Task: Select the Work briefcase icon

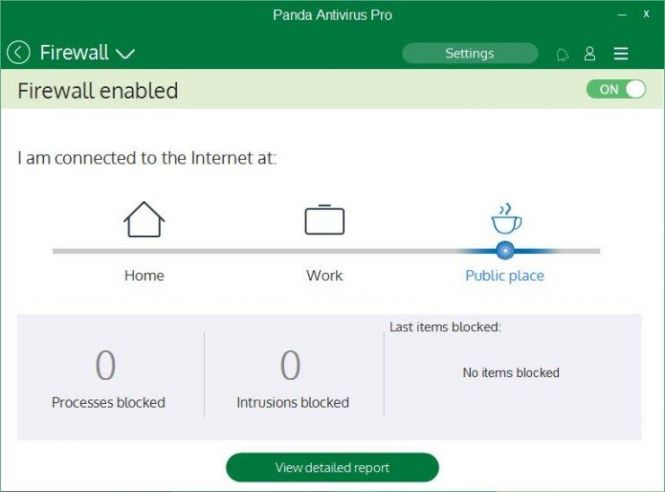Action: [324, 219]
